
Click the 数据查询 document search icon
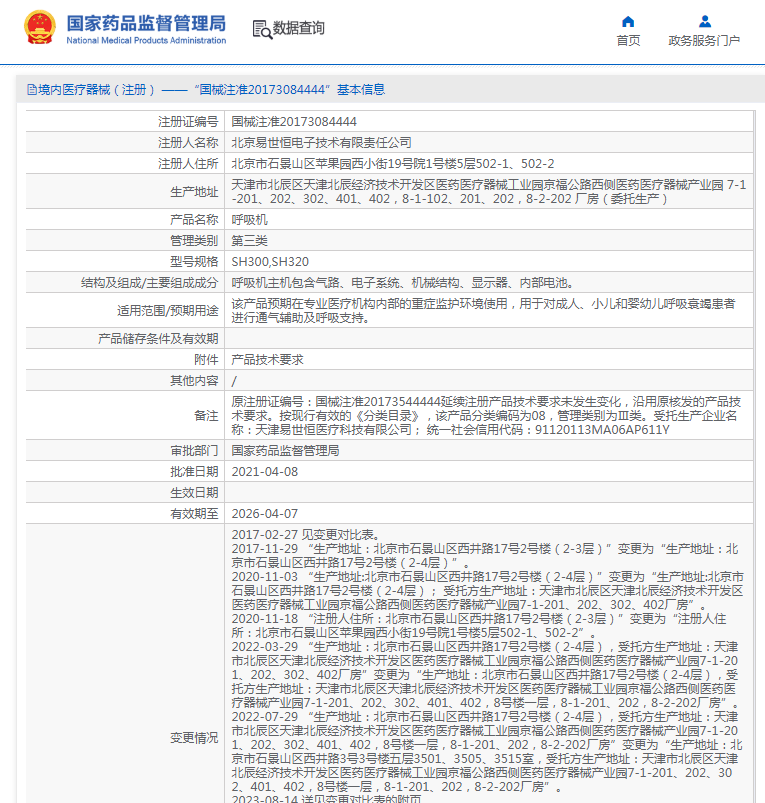pos(261,29)
